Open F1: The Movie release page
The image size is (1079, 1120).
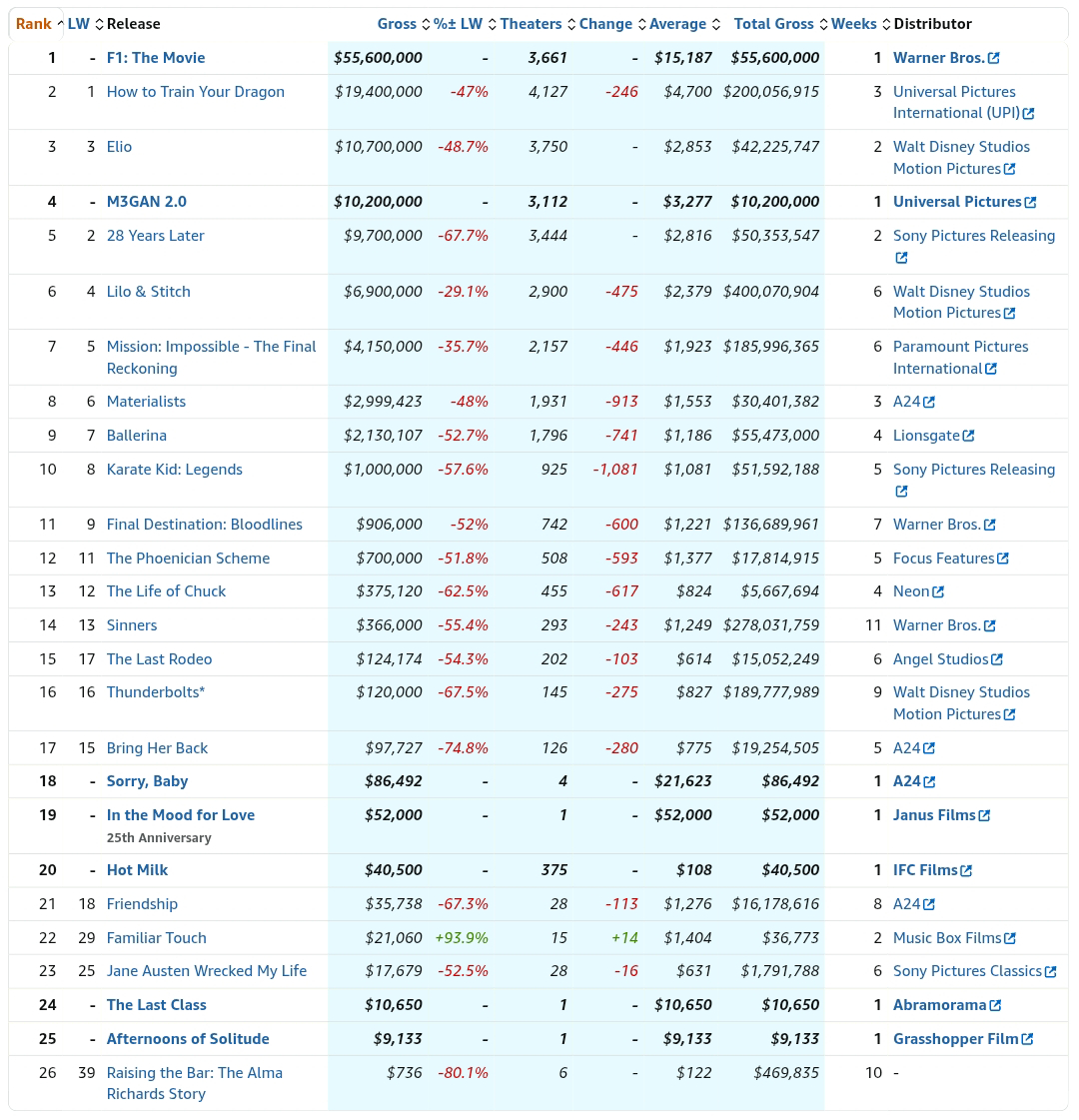pos(156,59)
